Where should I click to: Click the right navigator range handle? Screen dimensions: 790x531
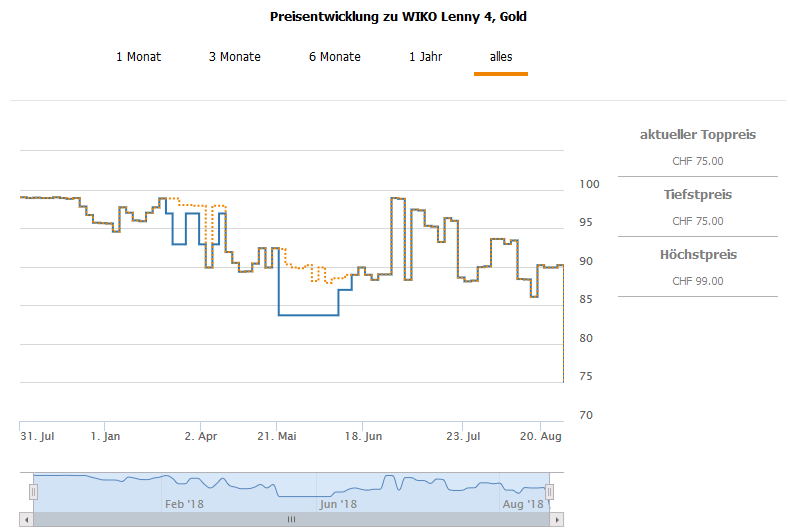click(549, 492)
